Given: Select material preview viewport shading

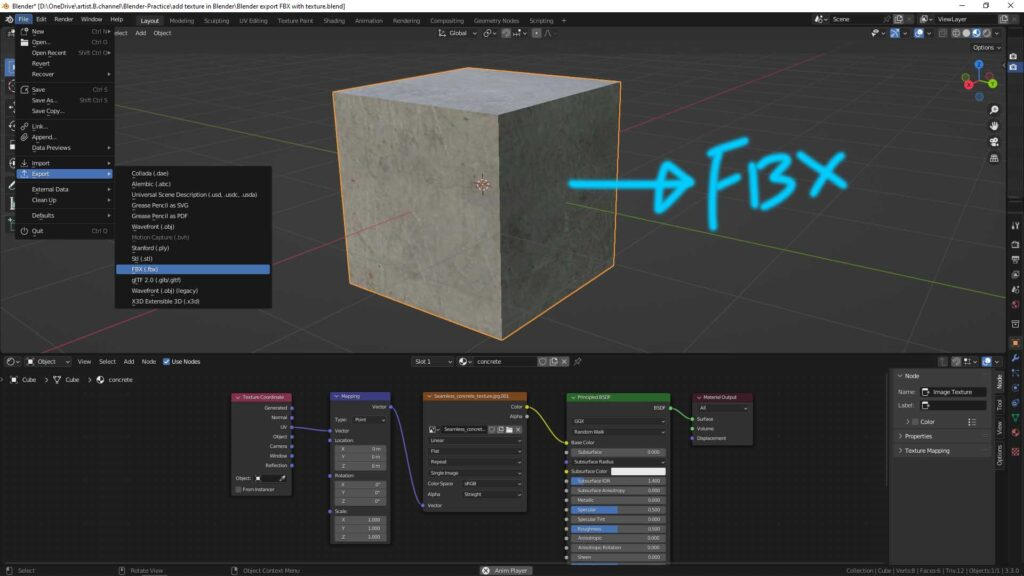Looking at the screenshot, I should [977, 33].
